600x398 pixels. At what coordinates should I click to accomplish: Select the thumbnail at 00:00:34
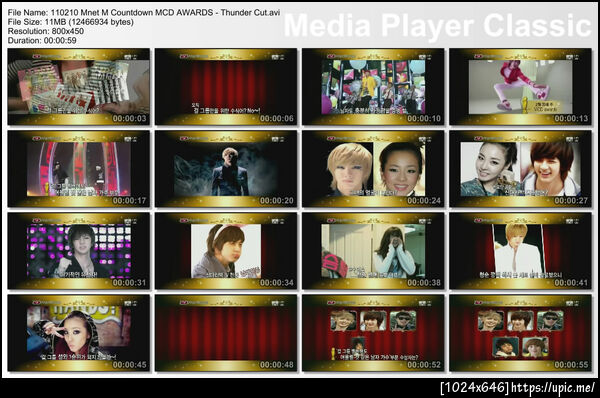tap(226, 251)
